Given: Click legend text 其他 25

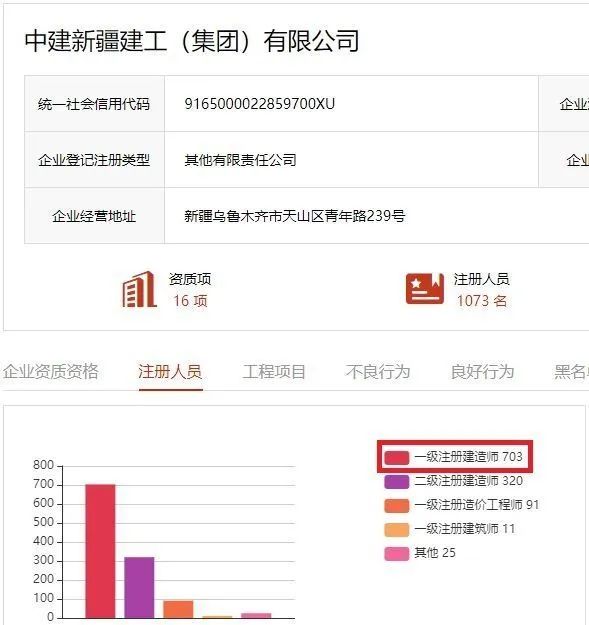Looking at the screenshot, I should (435, 553).
